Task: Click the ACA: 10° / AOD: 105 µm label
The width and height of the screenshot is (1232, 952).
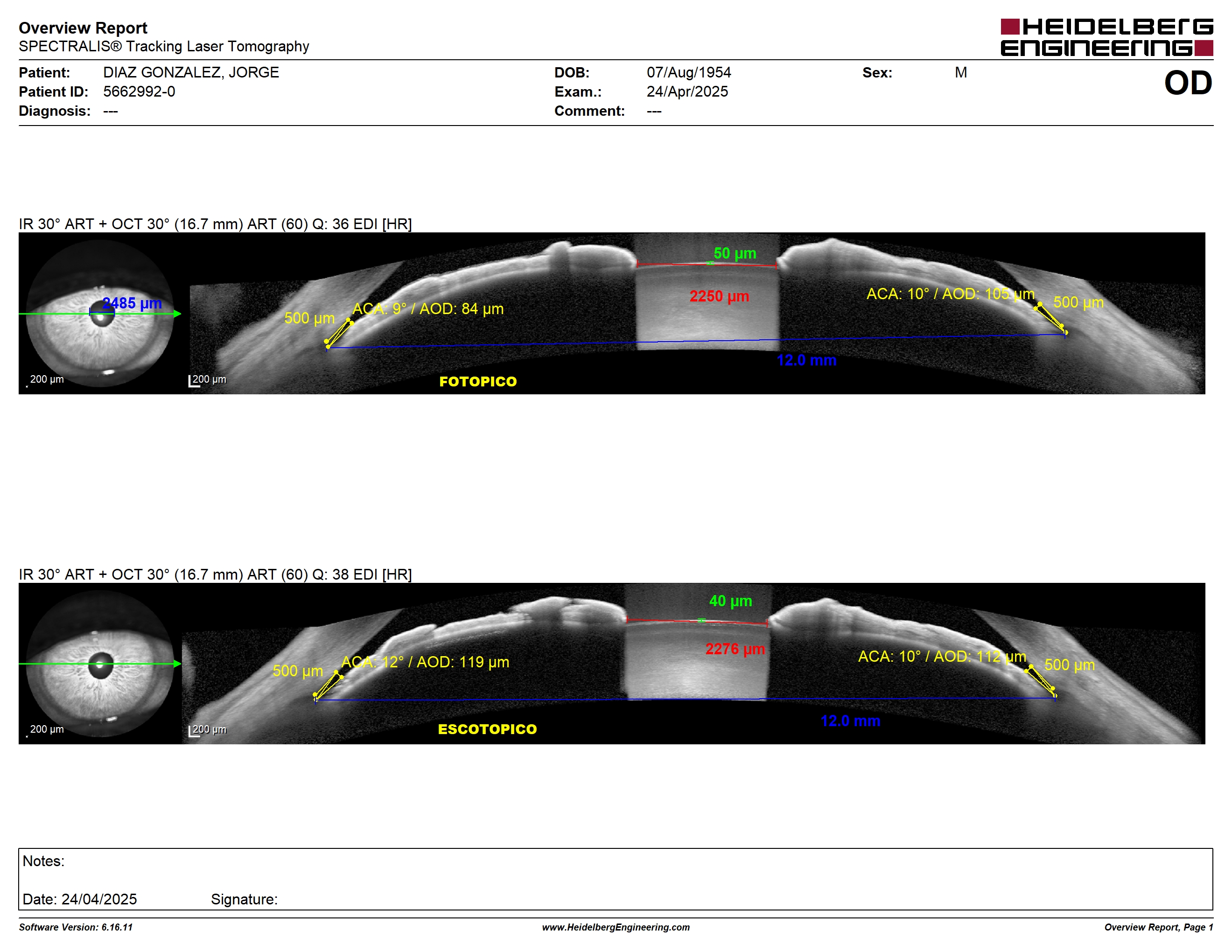Action: [950, 294]
